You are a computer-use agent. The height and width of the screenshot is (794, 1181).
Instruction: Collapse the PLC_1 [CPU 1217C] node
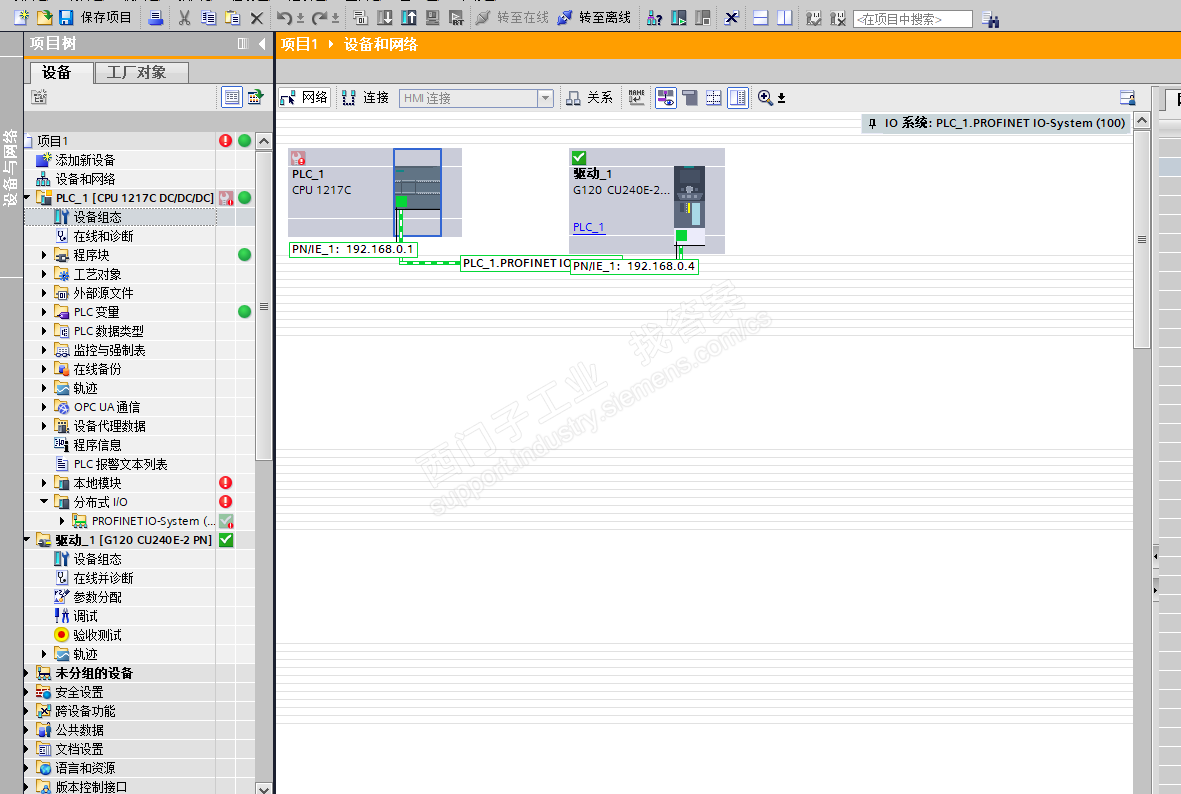click(x=27, y=197)
